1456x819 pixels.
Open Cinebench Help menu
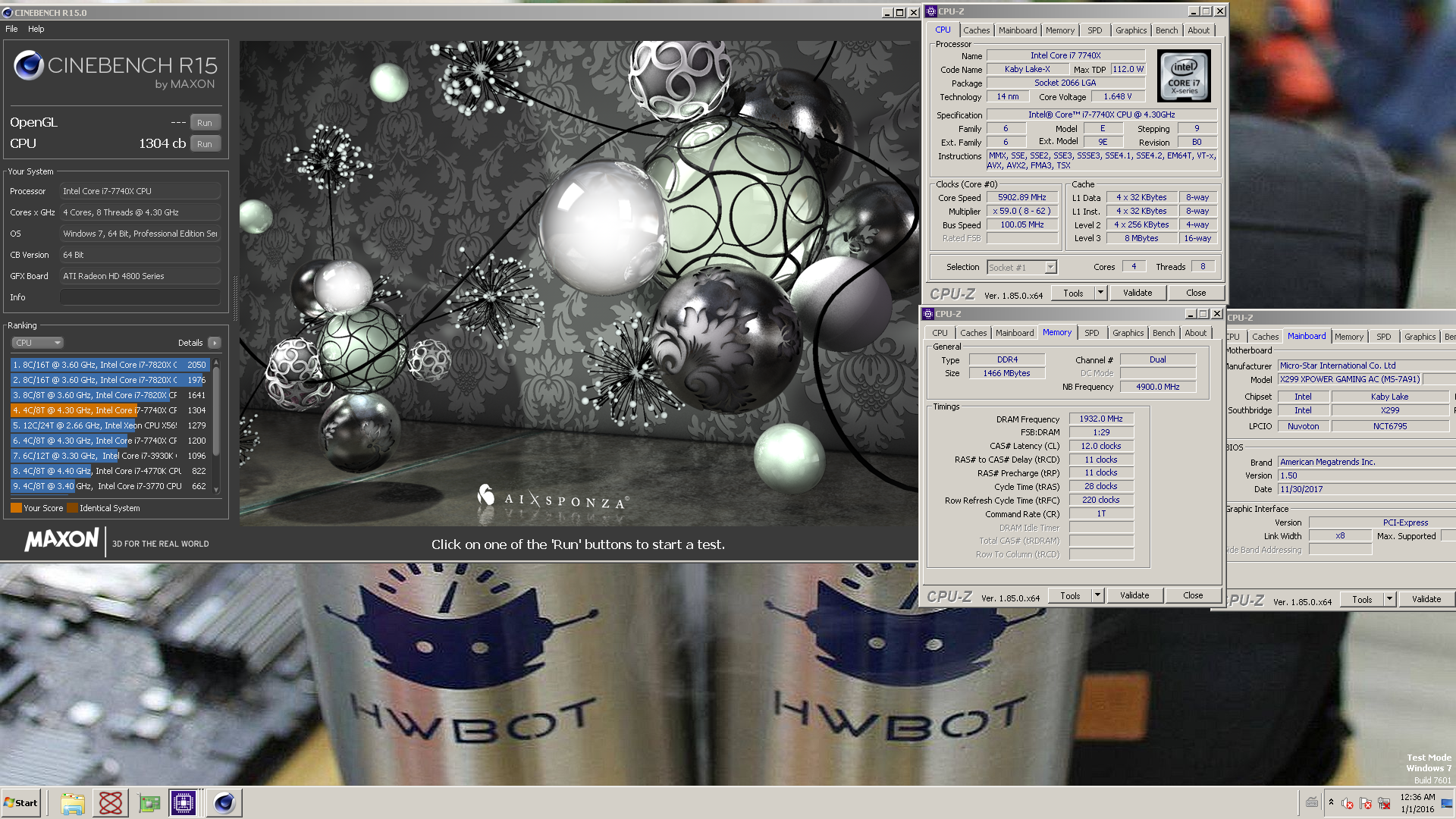coord(36,29)
